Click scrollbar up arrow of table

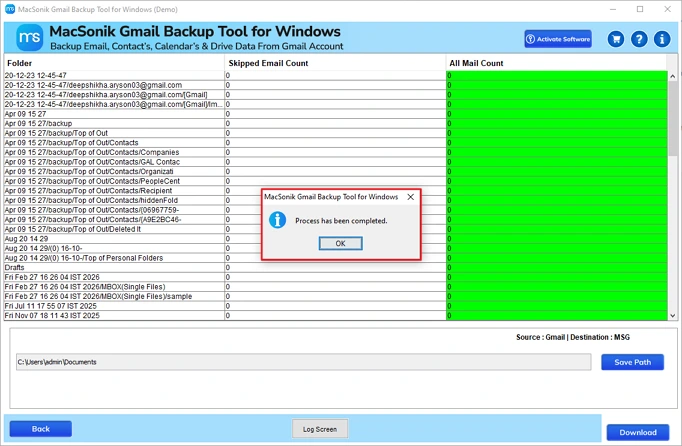pos(673,76)
